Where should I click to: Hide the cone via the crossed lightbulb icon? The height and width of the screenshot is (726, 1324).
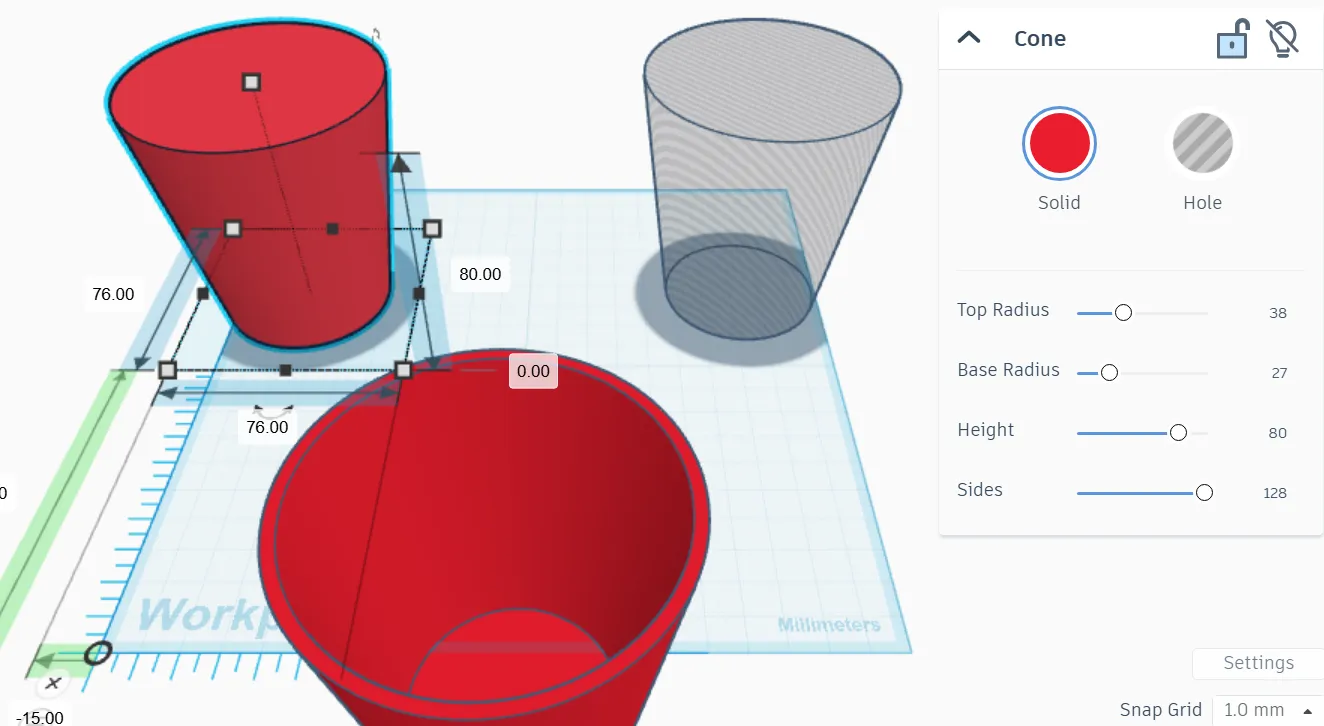(x=1281, y=38)
